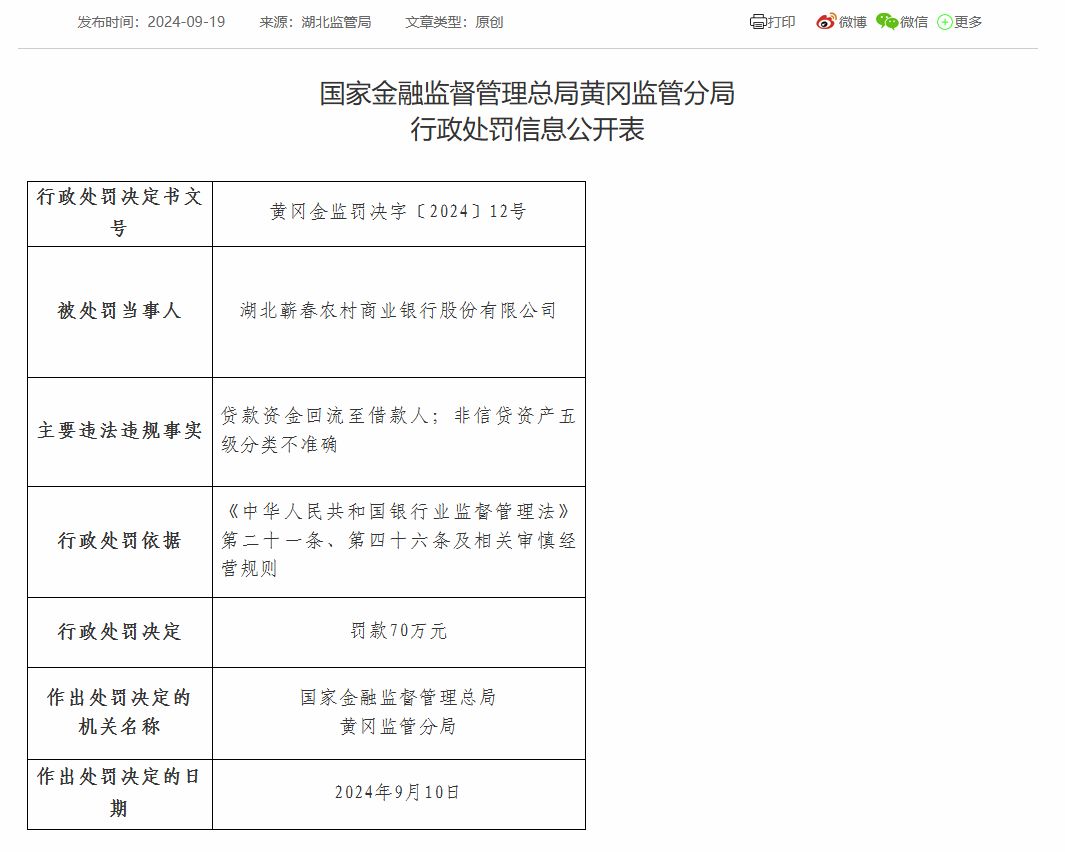Select the label 行政处罚依据
This screenshot has height=852, width=1065.
pyautogui.click(x=120, y=541)
